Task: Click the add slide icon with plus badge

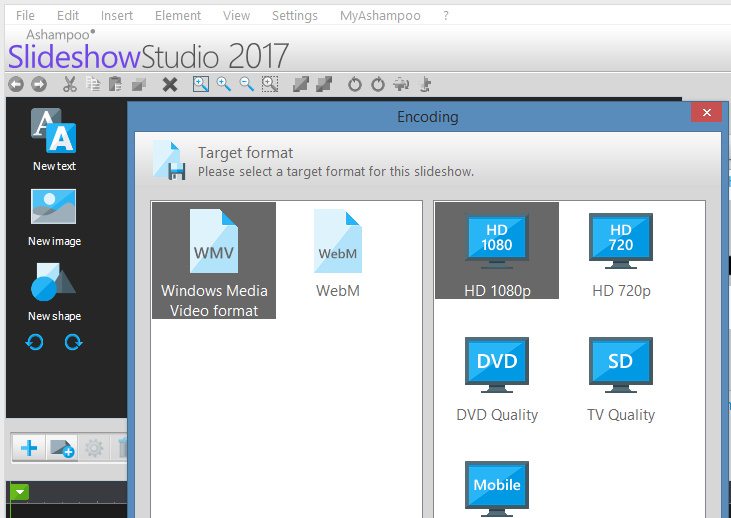Action: click(x=62, y=448)
